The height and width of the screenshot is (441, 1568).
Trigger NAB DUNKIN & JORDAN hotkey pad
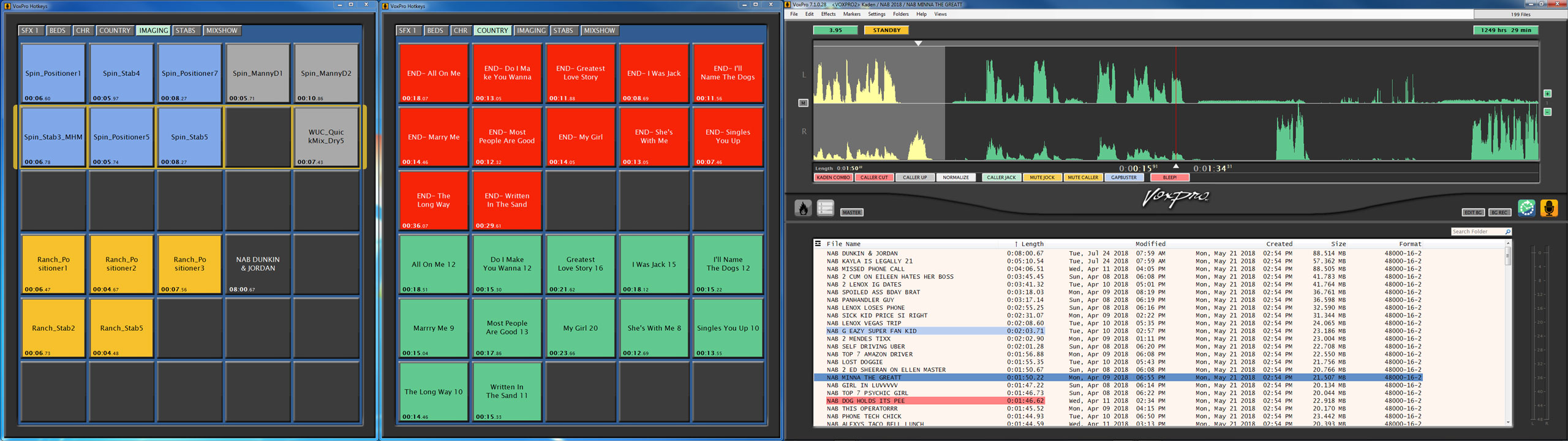pos(257,264)
